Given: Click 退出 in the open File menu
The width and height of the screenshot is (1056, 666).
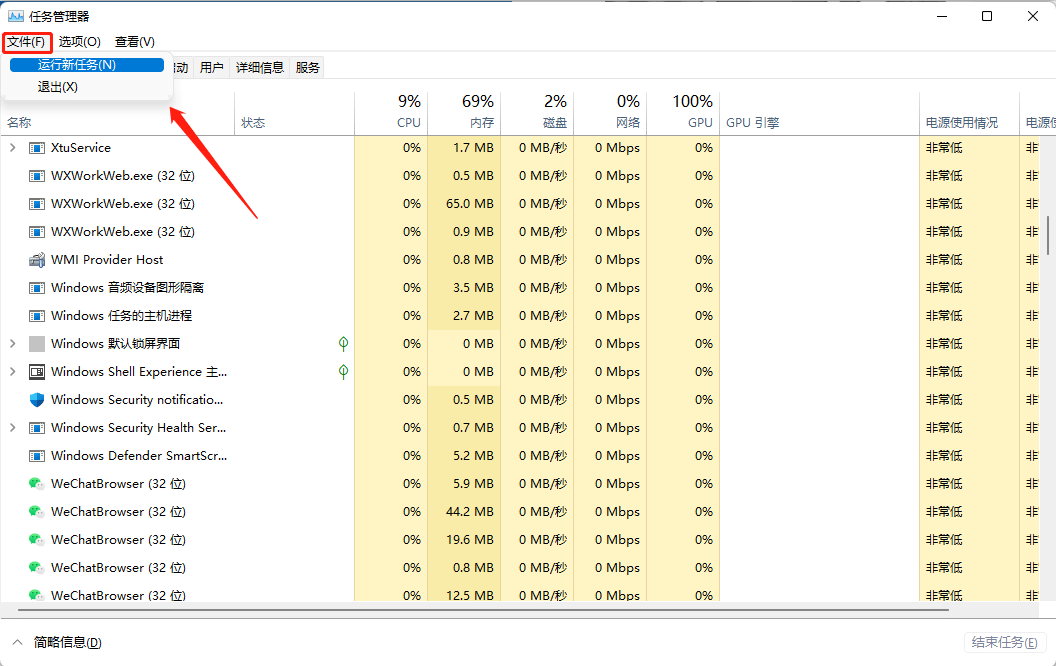Looking at the screenshot, I should 57,87.
